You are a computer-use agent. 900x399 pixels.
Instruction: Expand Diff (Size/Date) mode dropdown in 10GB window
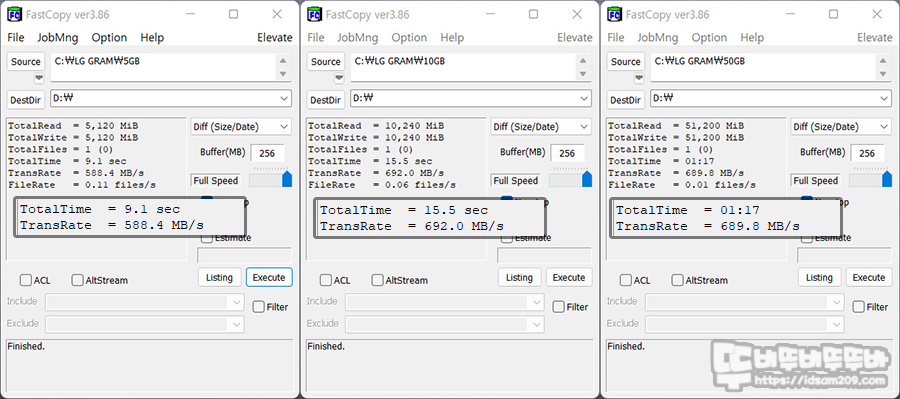[x=541, y=127]
